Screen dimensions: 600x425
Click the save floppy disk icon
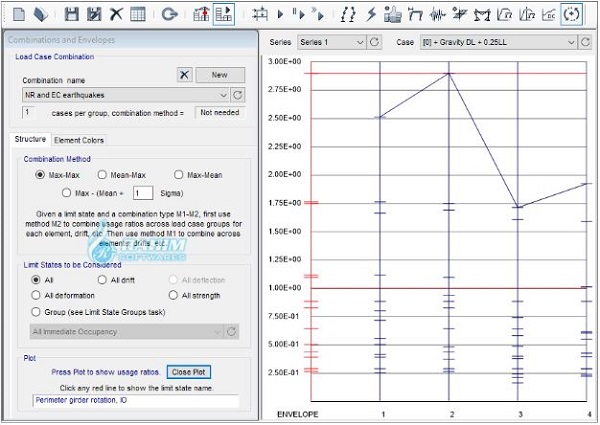[x=71, y=14]
